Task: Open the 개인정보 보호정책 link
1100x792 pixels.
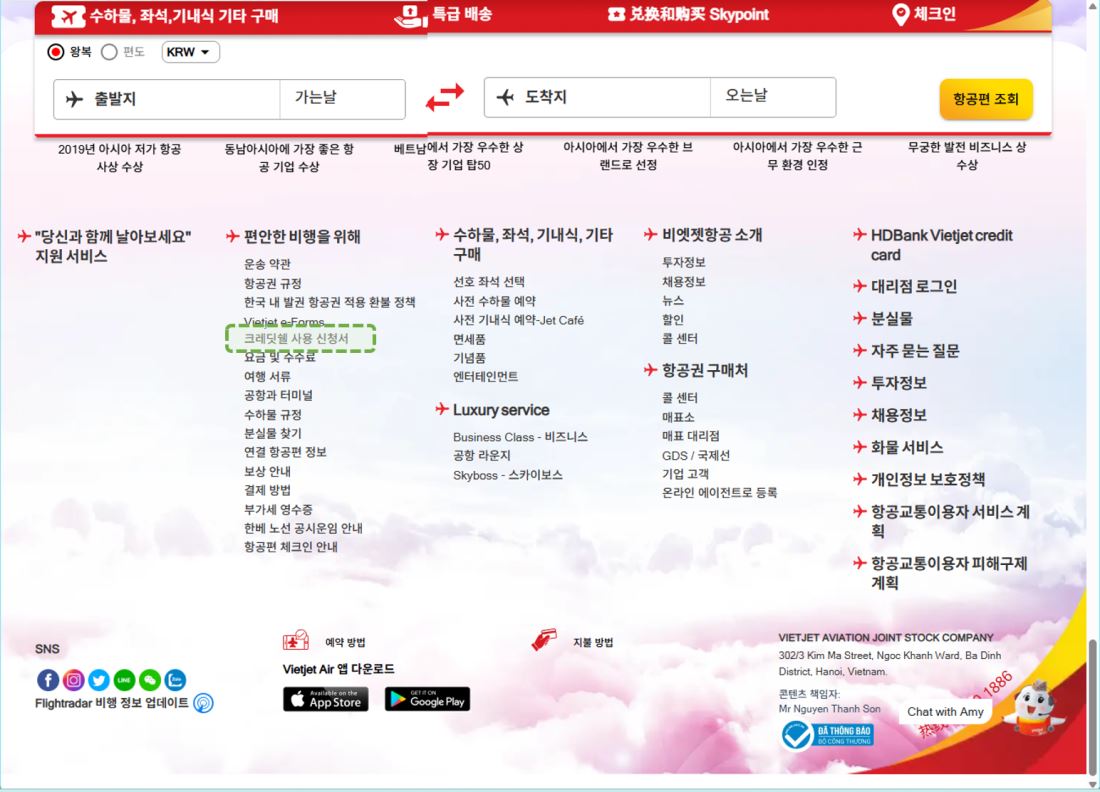Action: point(928,479)
